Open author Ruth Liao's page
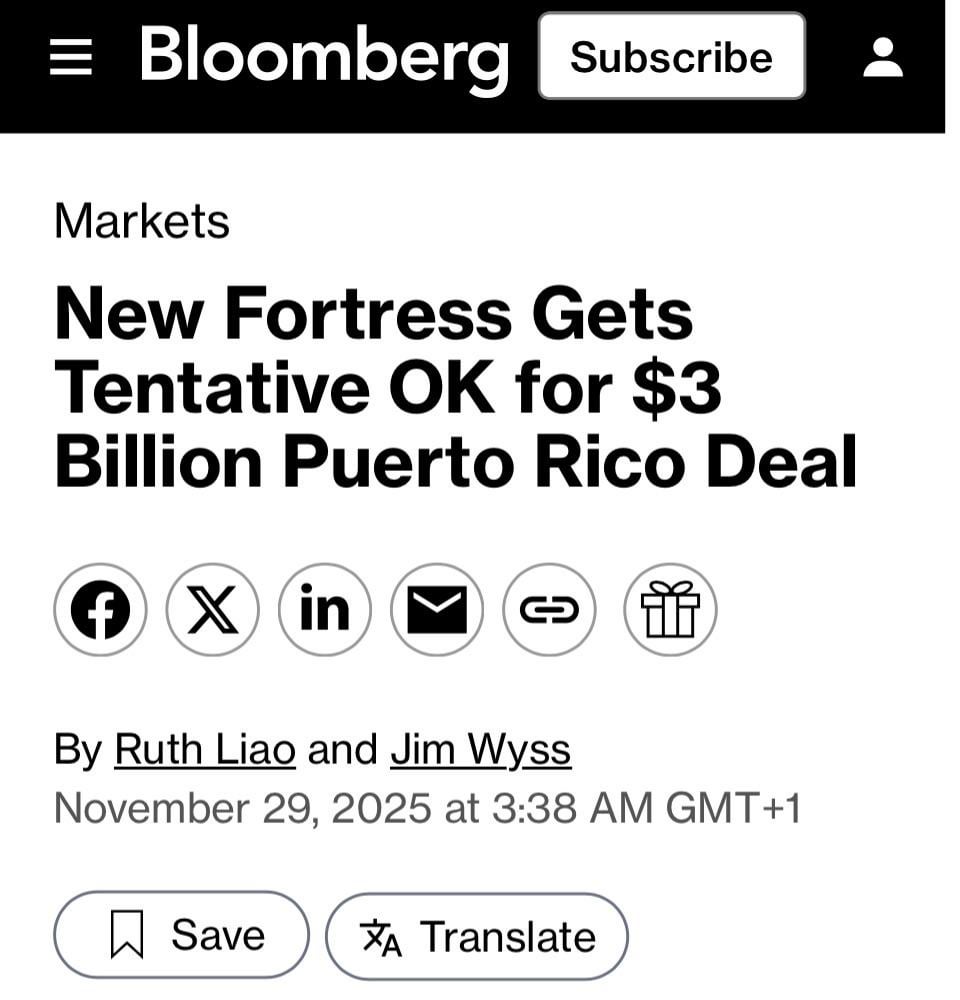960x1000 pixels. pos(205,749)
